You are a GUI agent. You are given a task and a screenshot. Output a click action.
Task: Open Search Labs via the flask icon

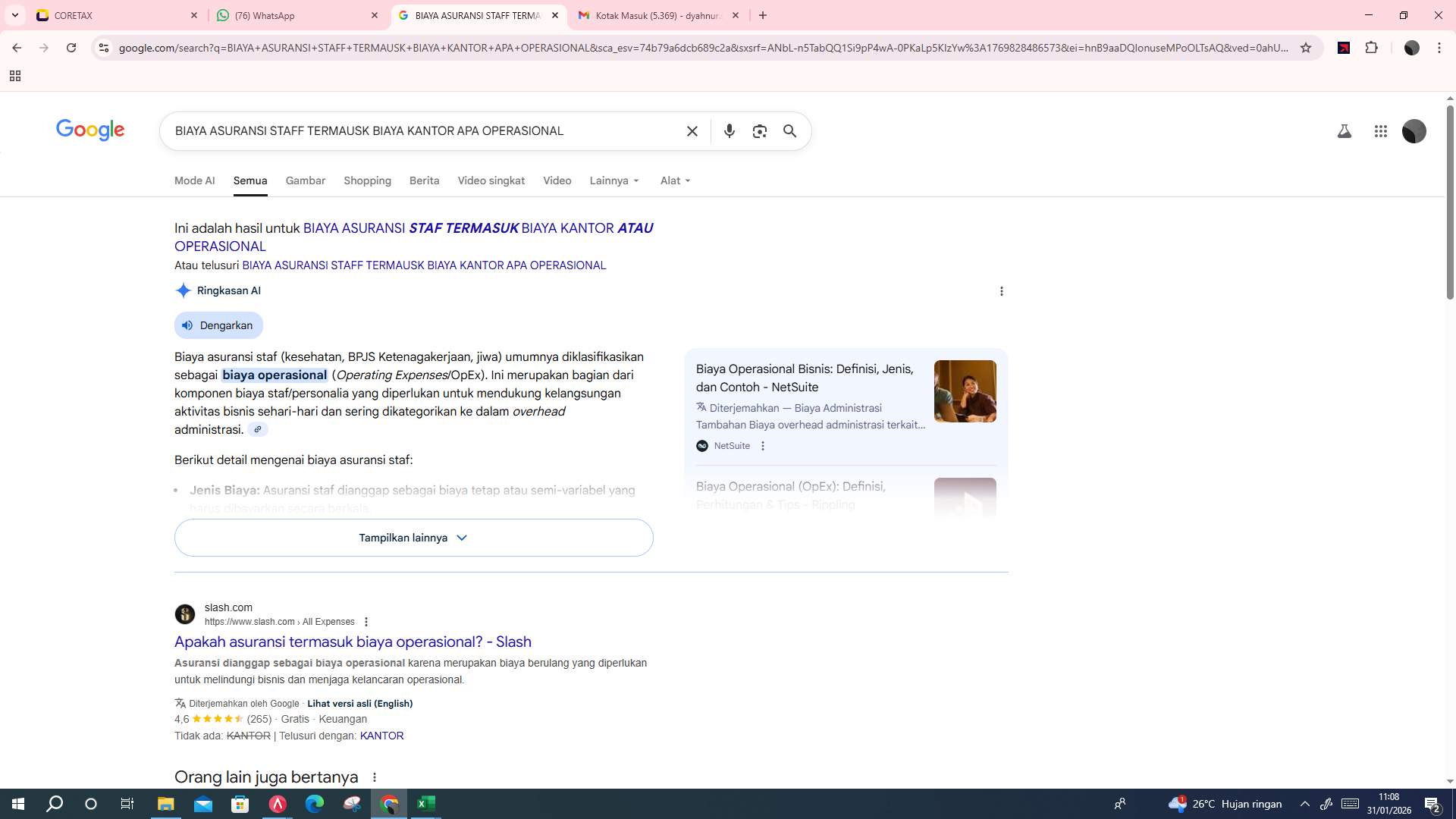coord(1345,130)
